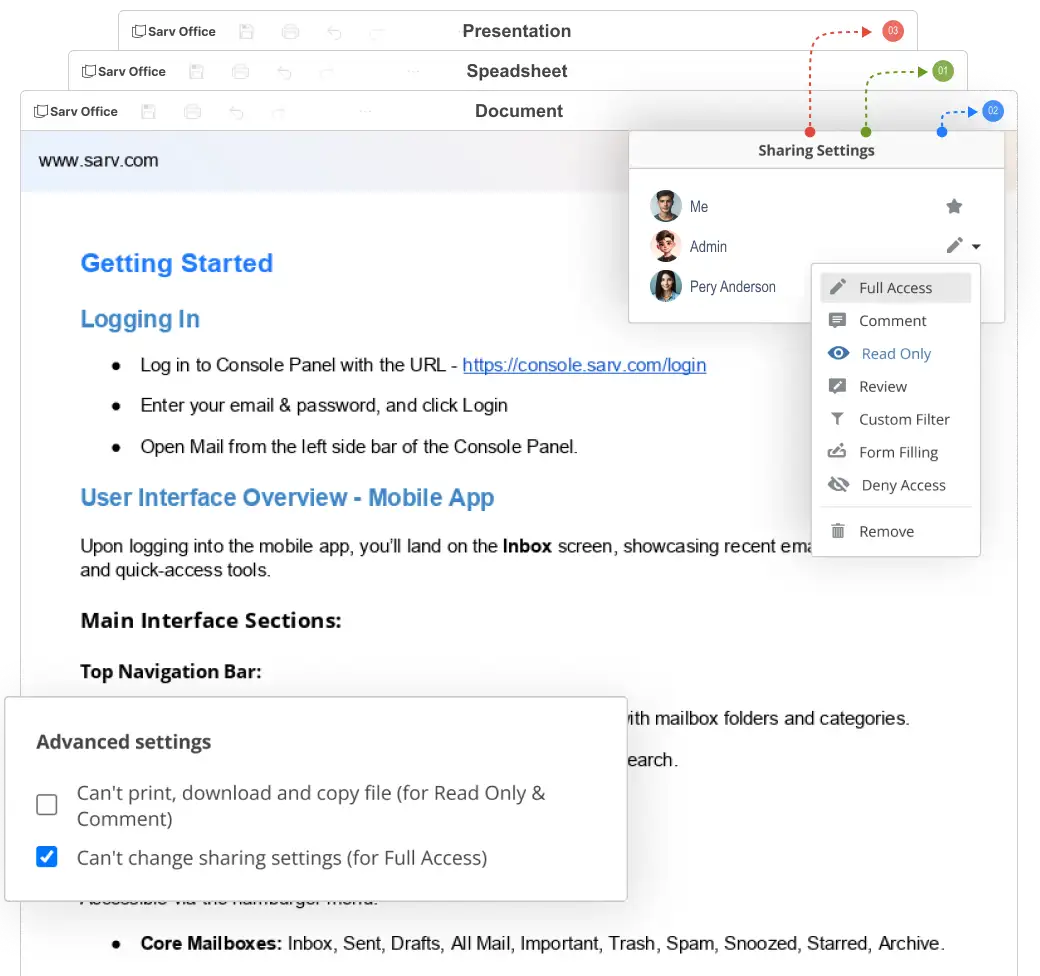Select the Redo icon on the Speadsheet toolbar
1040x976 pixels.
click(327, 70)
